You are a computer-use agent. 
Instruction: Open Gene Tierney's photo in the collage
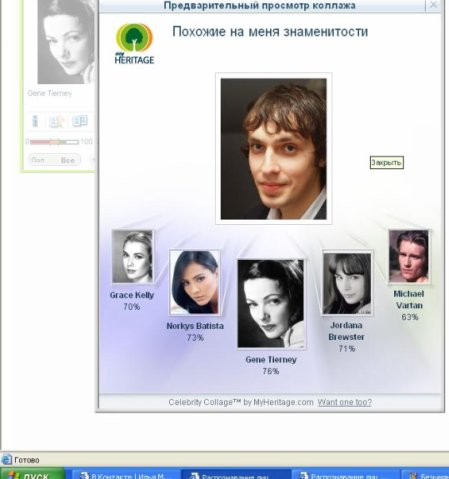coord(271,304)
